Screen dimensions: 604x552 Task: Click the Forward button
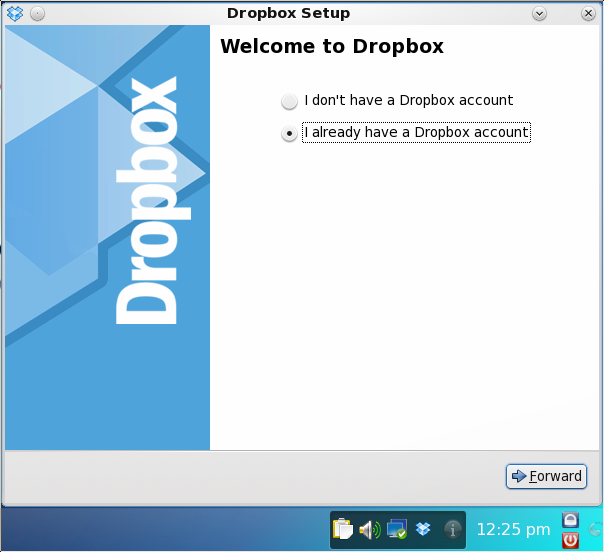point(546,476)
